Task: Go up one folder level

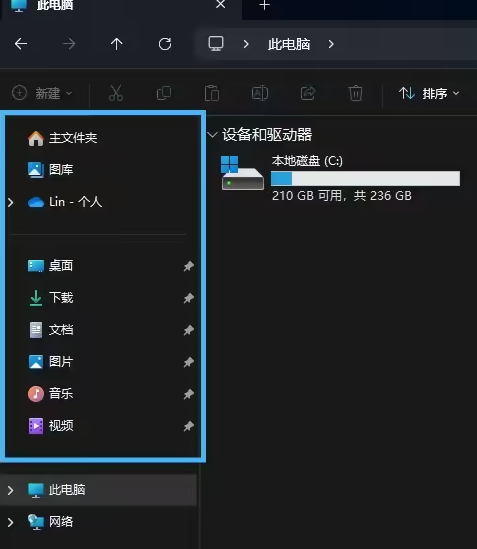Action: click(x=117, y=44)
